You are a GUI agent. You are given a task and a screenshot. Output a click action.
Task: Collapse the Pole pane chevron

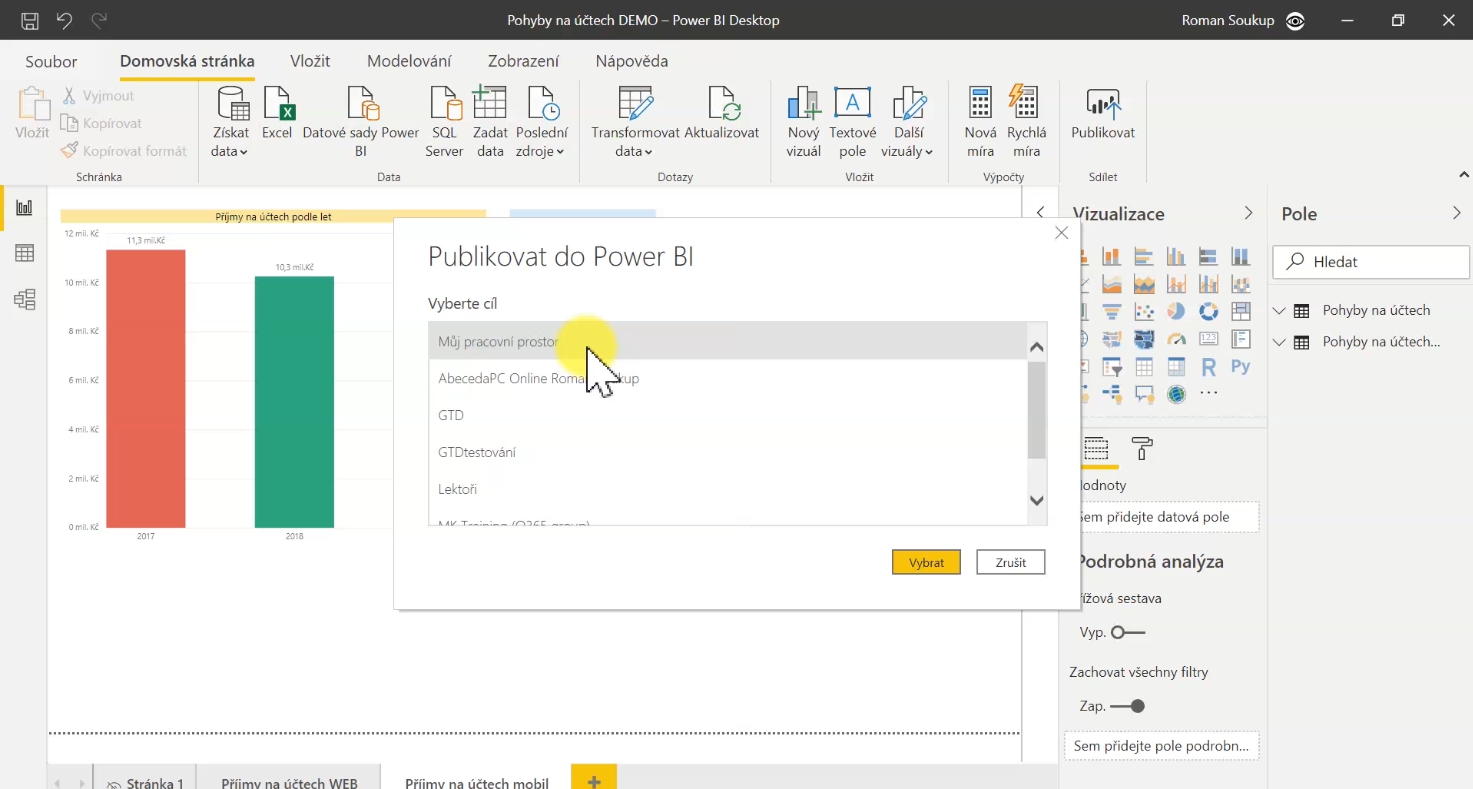1456,213
